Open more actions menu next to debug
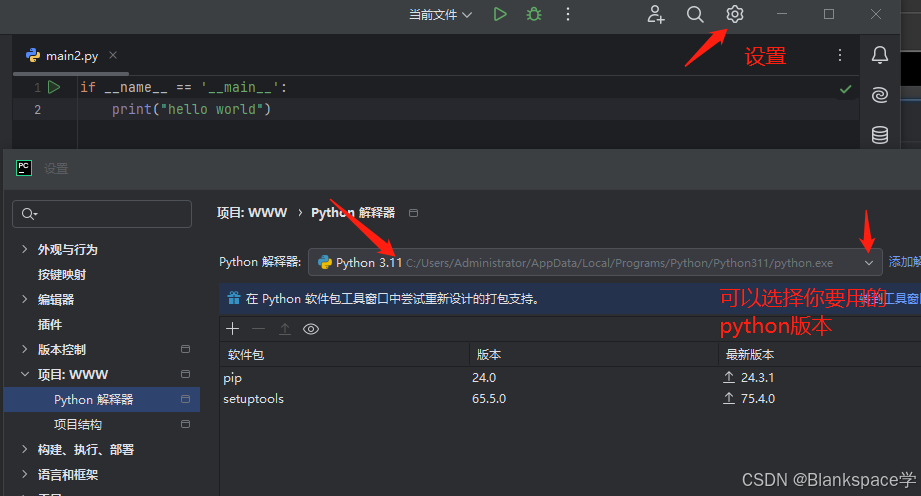The image size is (921, 496). click(x=567, y=14)
